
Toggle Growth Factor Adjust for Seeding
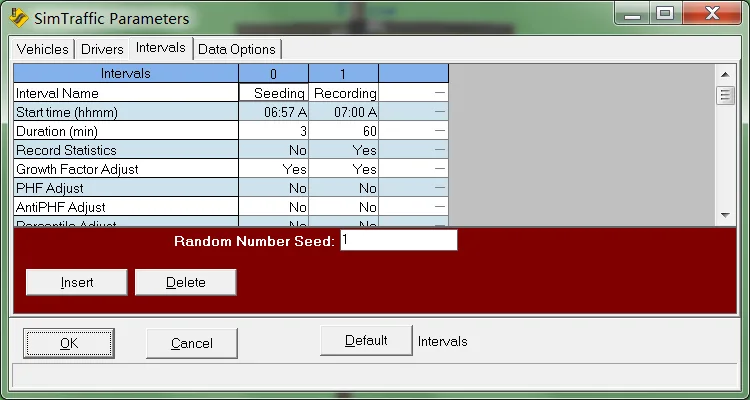[274, 169]
